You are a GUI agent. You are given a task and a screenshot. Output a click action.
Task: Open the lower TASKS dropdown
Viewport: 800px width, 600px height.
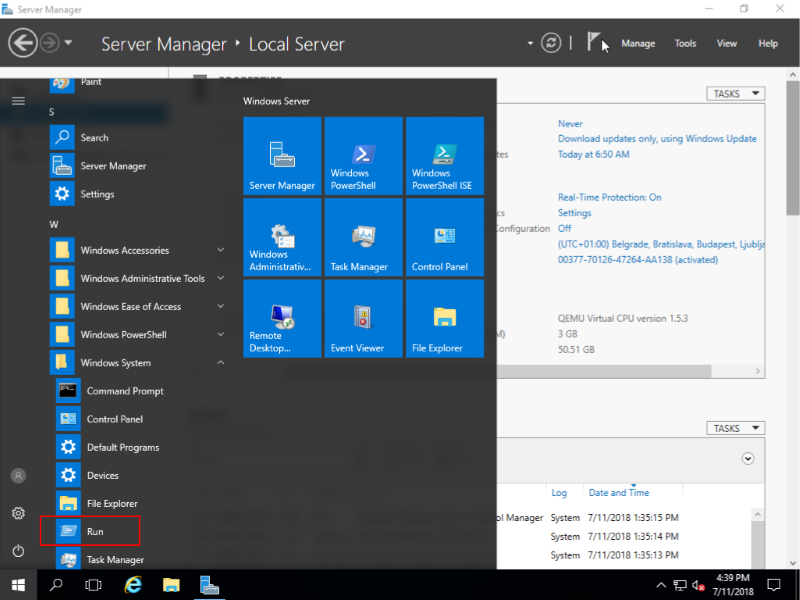pos(735,428)
